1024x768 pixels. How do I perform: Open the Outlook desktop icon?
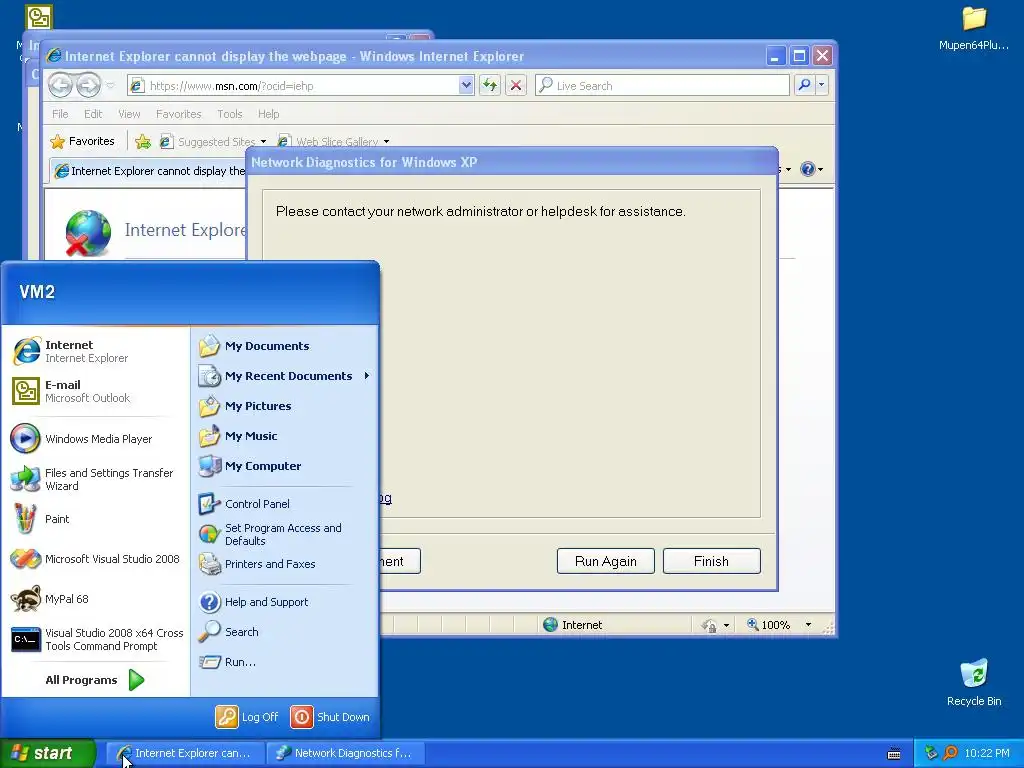(38, 17)
